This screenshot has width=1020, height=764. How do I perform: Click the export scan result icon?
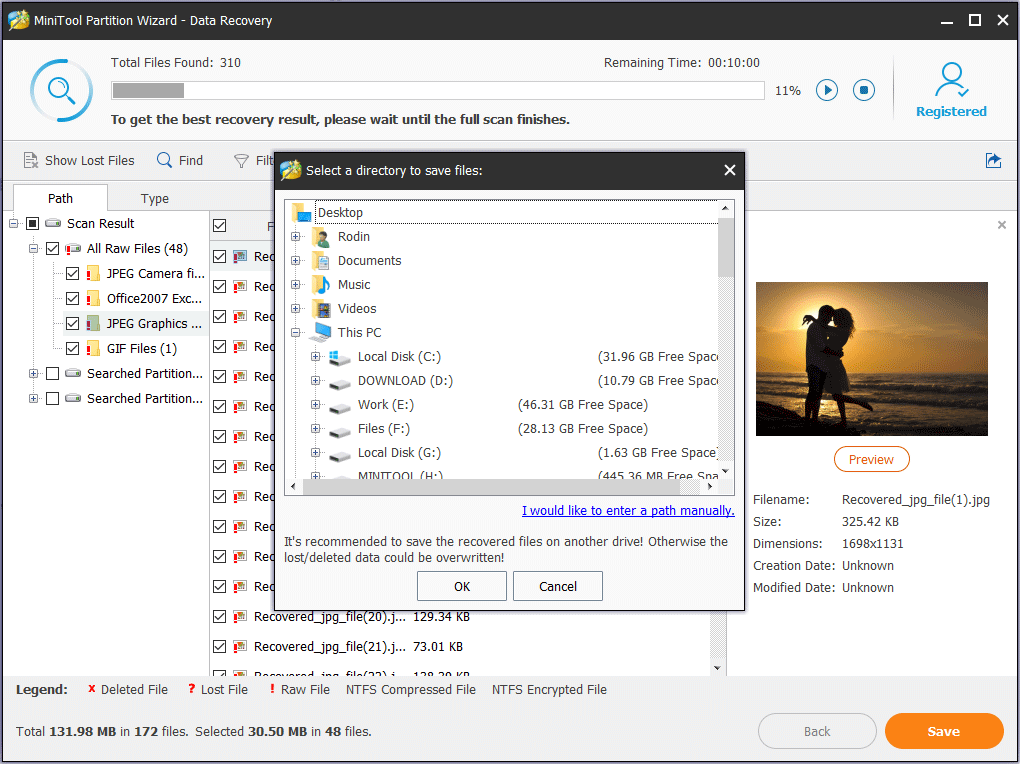[993, 160]
